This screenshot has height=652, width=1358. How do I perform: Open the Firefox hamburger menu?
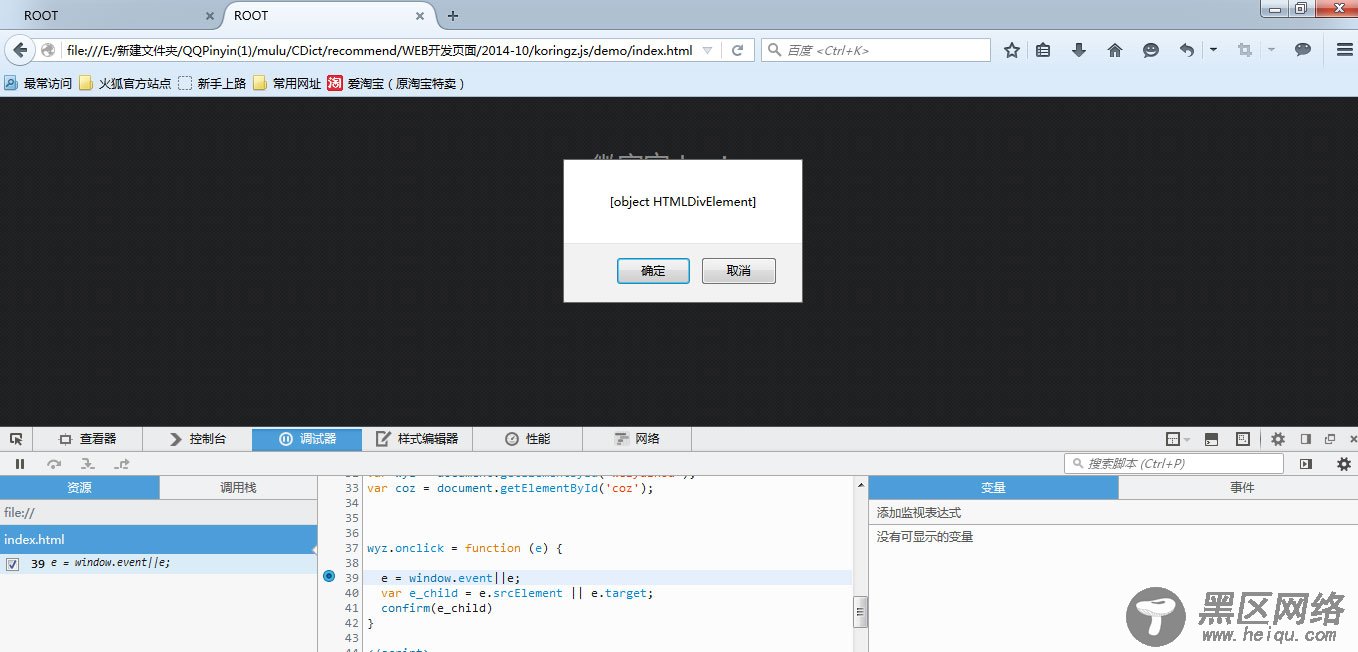click(x=1345, y=50)
